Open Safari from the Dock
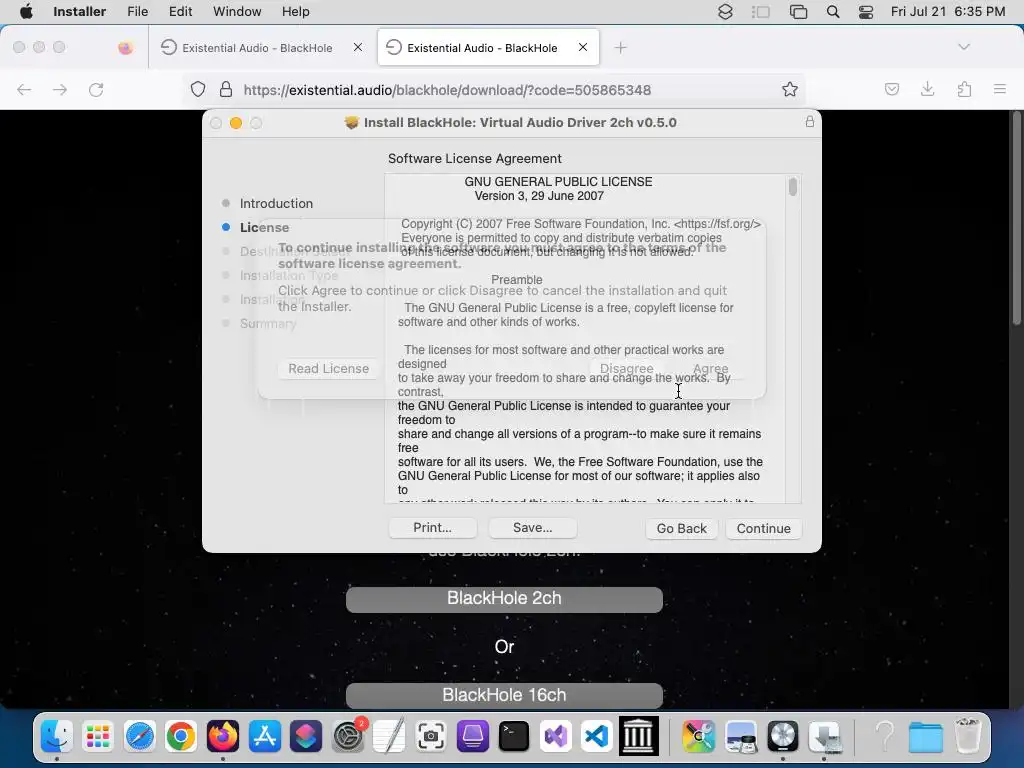Image resolution: width=1024 pixels, height=768 pixels. coord(140,736)
